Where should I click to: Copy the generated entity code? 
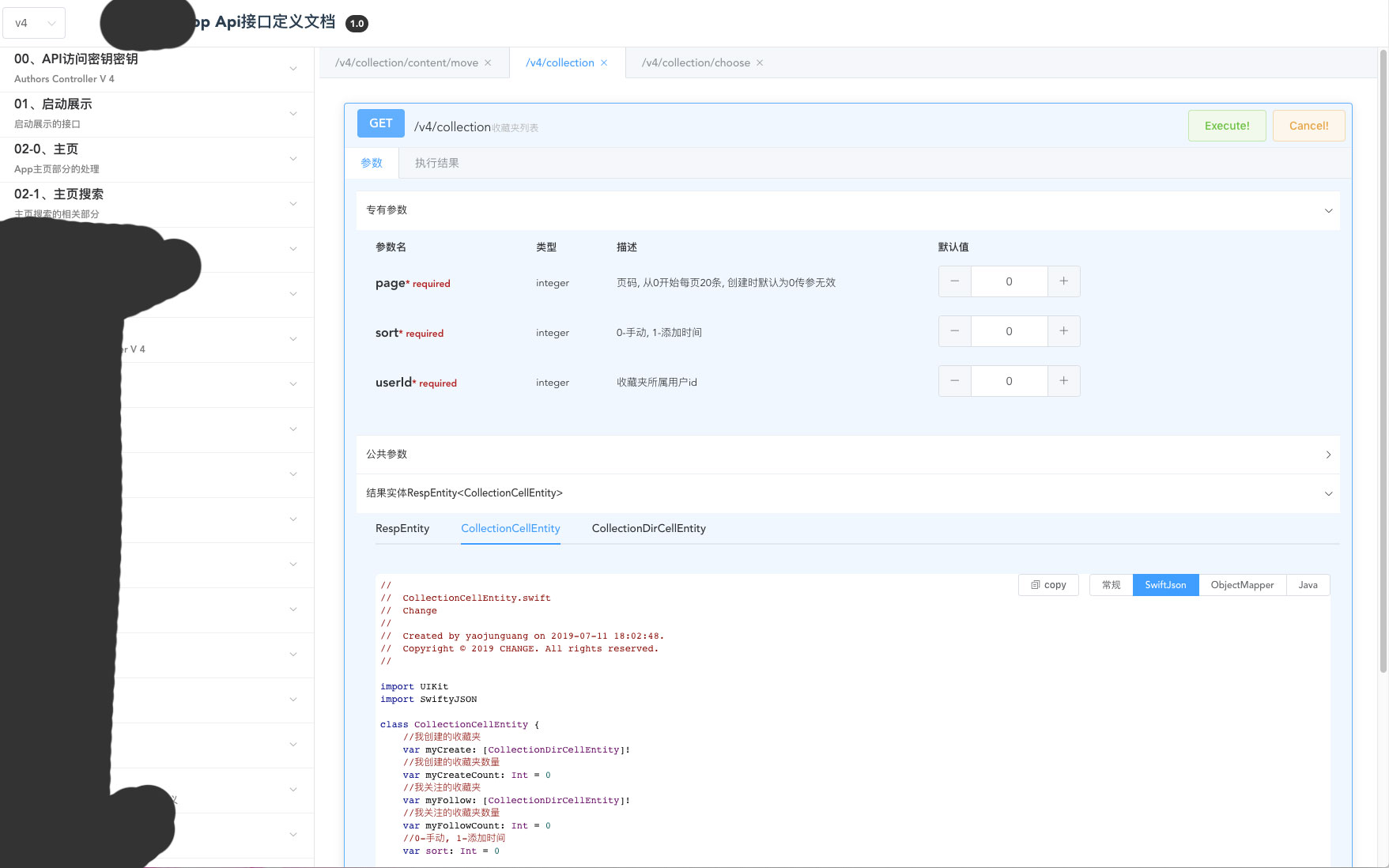(x=1048, y=585)
